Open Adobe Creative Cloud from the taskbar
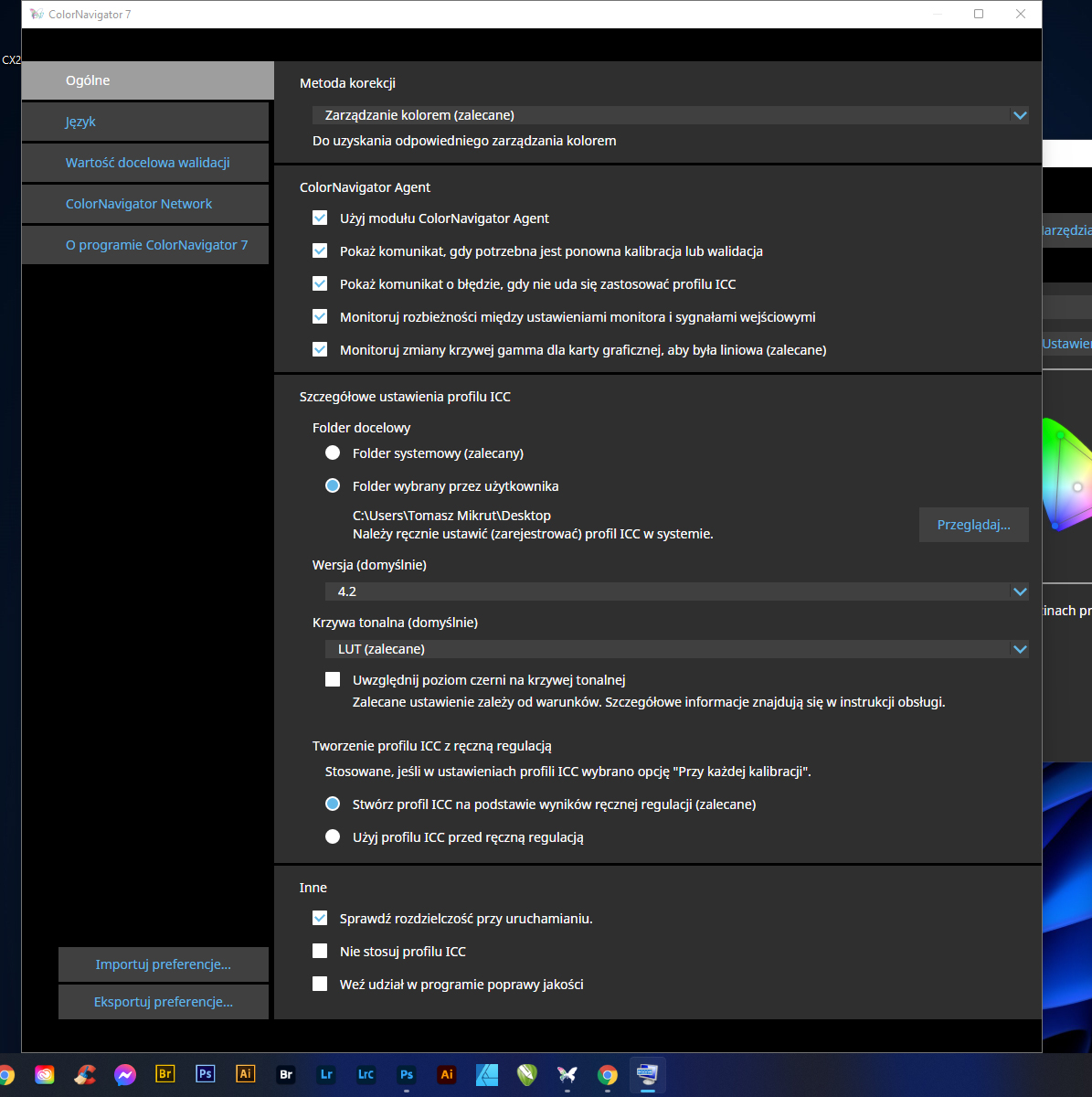 pyautogui.click(x=45, y=1075)
